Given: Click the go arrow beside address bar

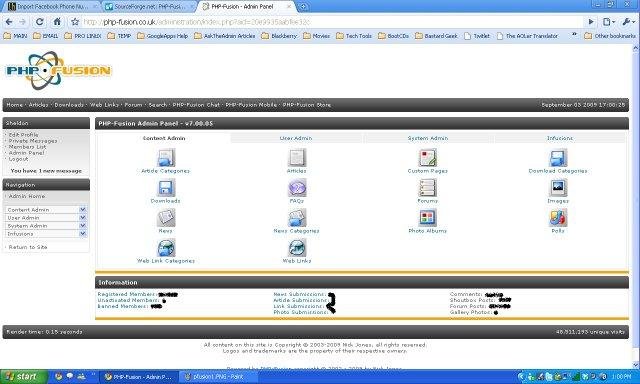Looking at the screenshot, I should coord(591,22).
